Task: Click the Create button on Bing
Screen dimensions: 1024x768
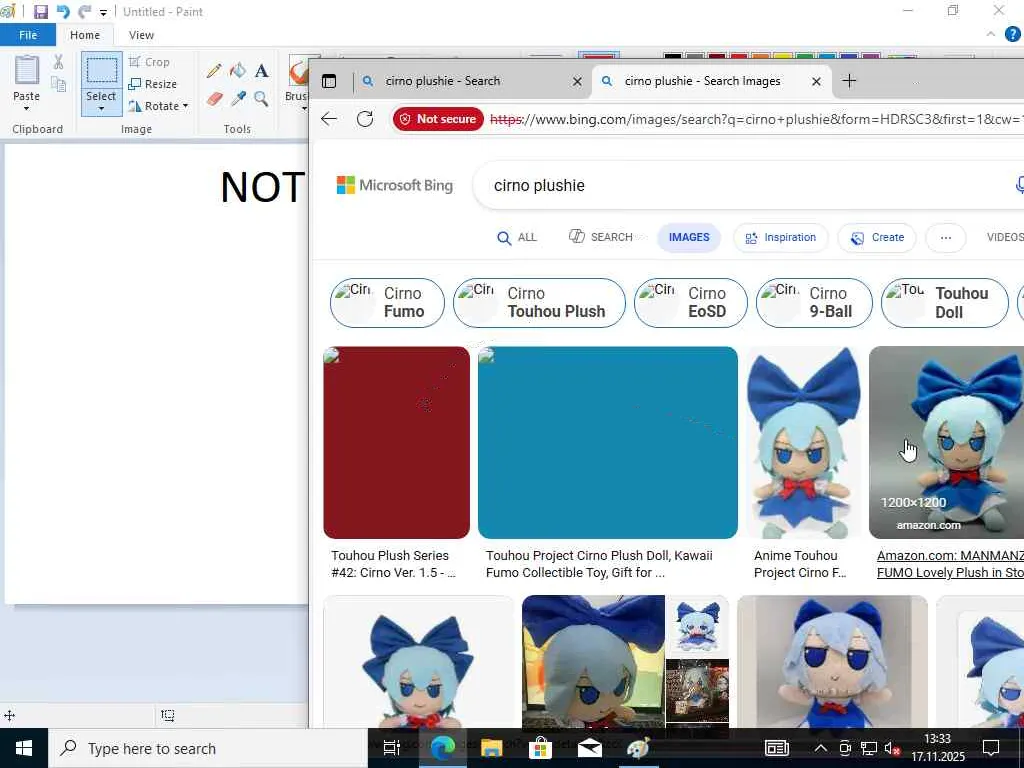Action: 877,238
